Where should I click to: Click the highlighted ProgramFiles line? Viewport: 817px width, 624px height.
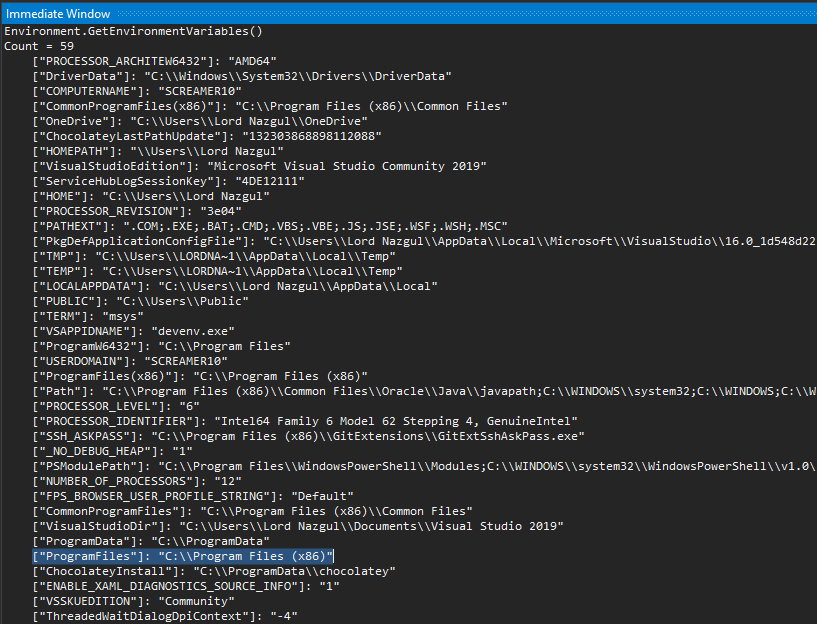pyautogui.click(x=180, y=556)
